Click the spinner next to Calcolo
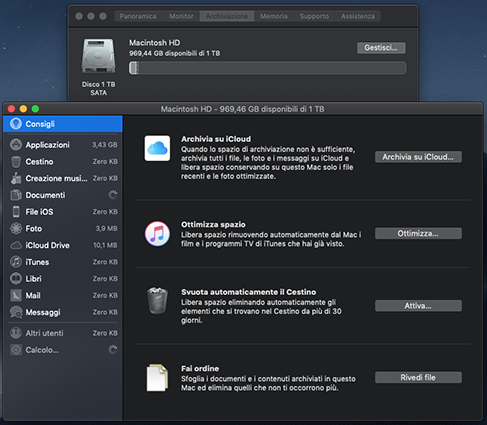This screenshot has height=425, width=487. tap(113, 350)
